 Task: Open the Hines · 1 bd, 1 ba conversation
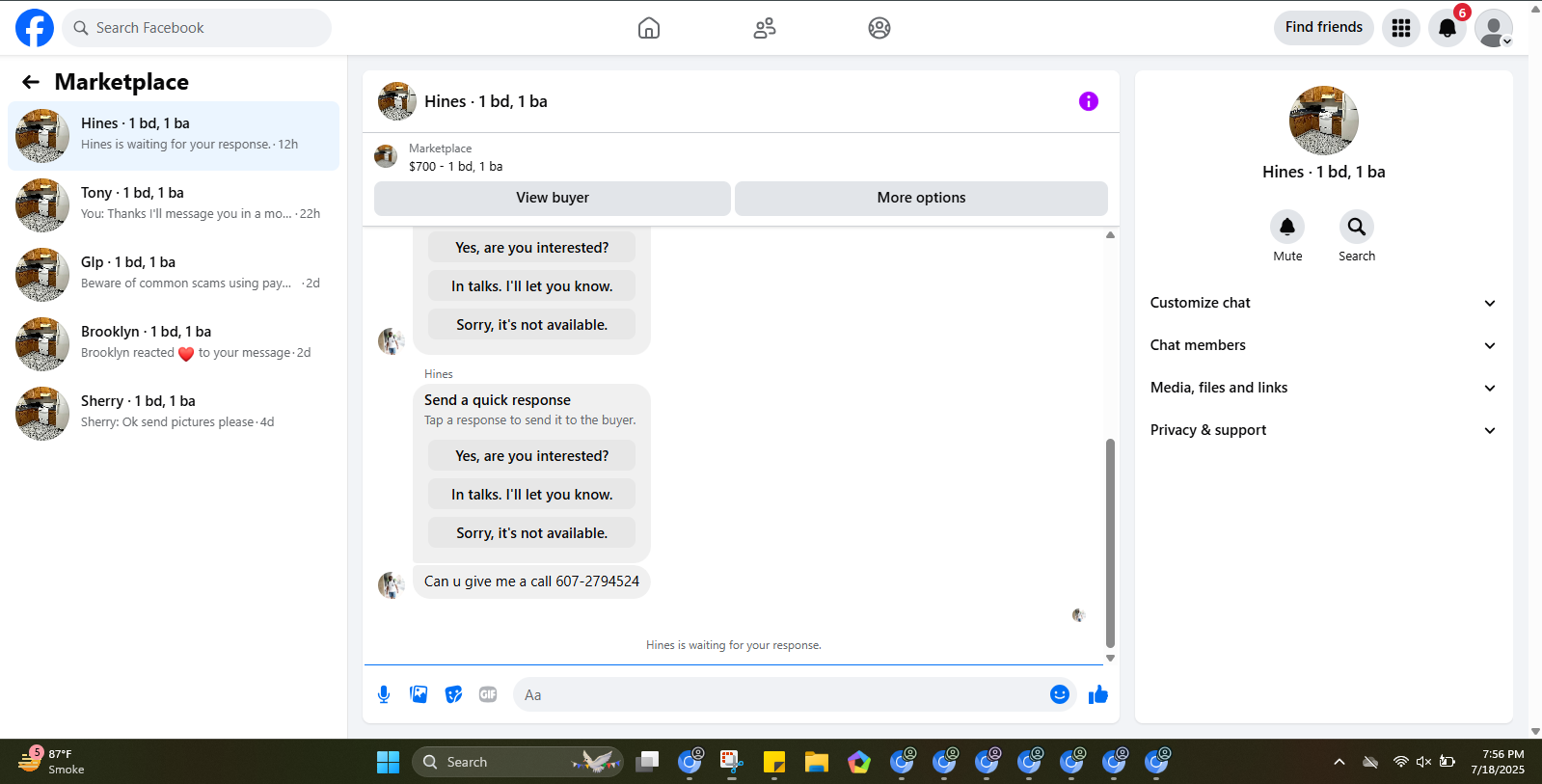coord(174,136)
